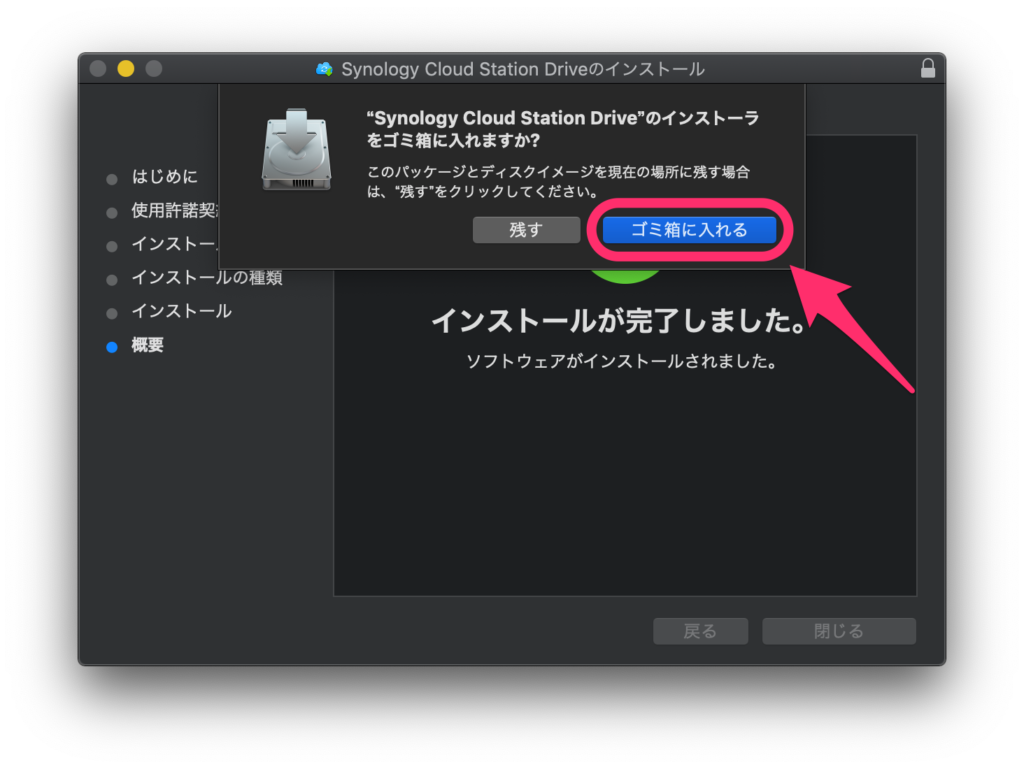Click the disabled 戻る button
This screenshot has width=1024, height=769.
(700, 631)
